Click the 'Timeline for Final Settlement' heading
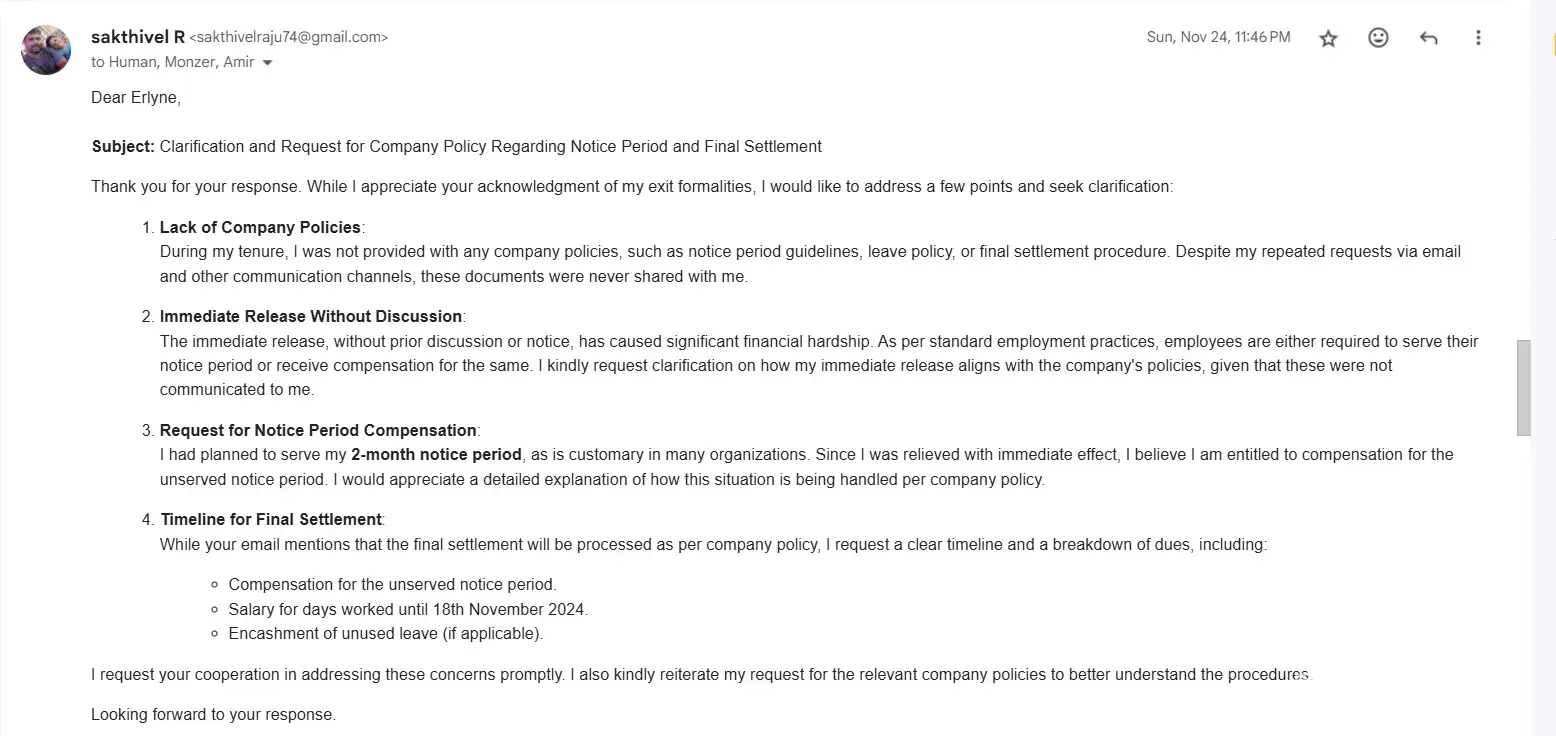The height and width of the screenshot is (736, 1556). (271, 519)
